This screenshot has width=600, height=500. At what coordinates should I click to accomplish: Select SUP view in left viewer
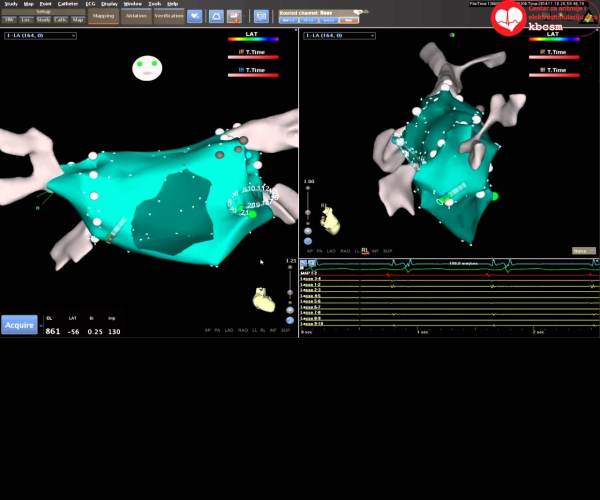(285, 330)
